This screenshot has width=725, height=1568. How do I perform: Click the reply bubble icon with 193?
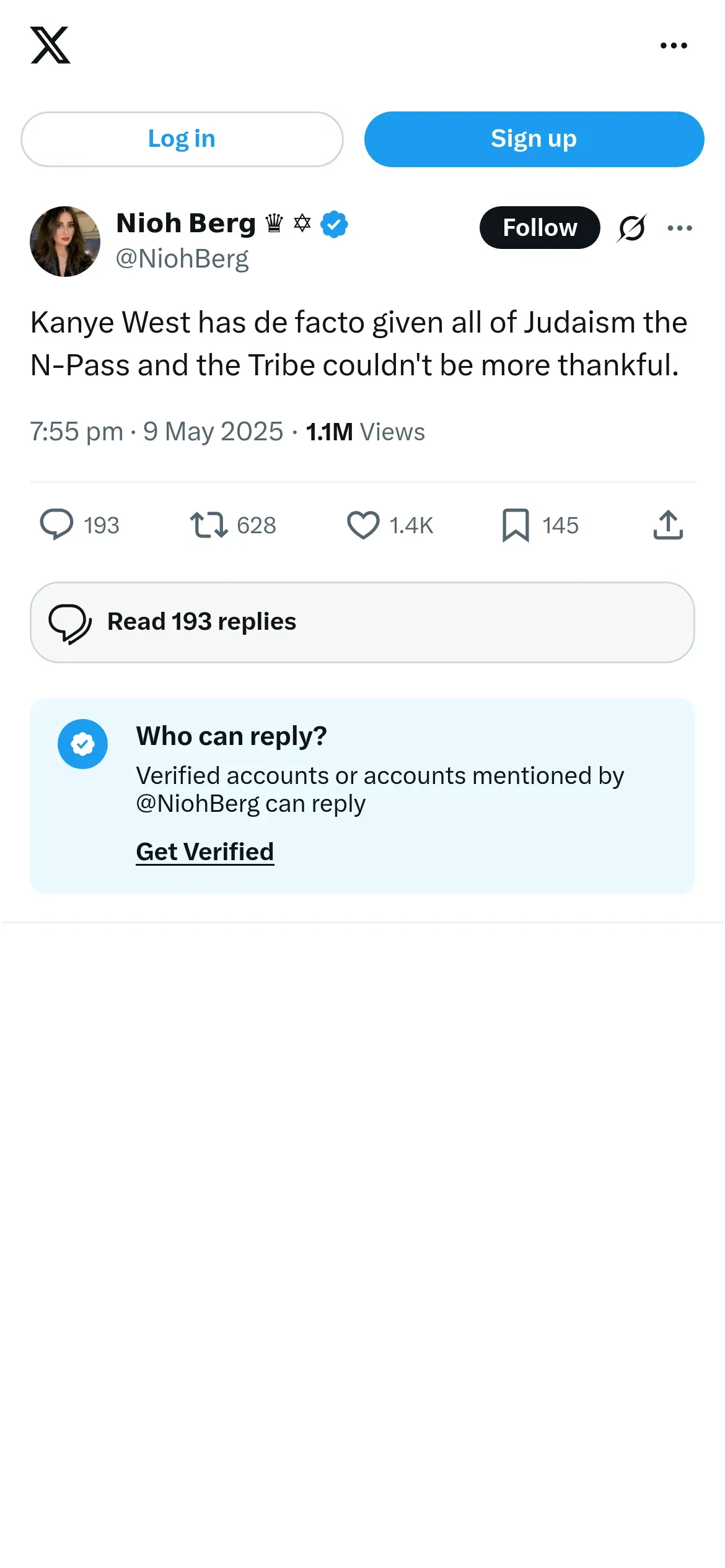(x=56, y=525)
